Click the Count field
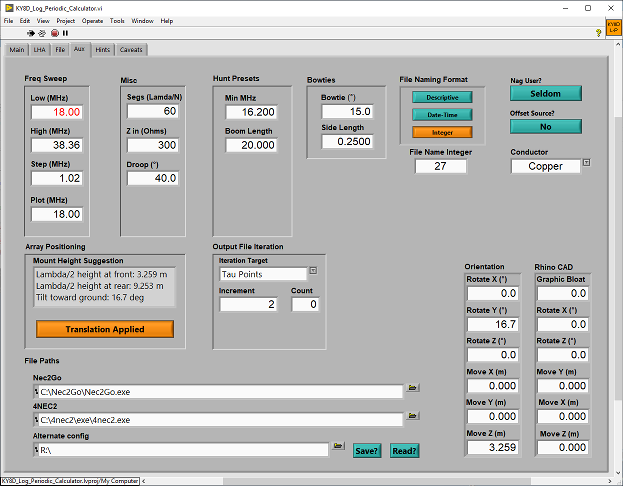Image resolution: width=623 pixels, height=486 pixels. point(305,304)
